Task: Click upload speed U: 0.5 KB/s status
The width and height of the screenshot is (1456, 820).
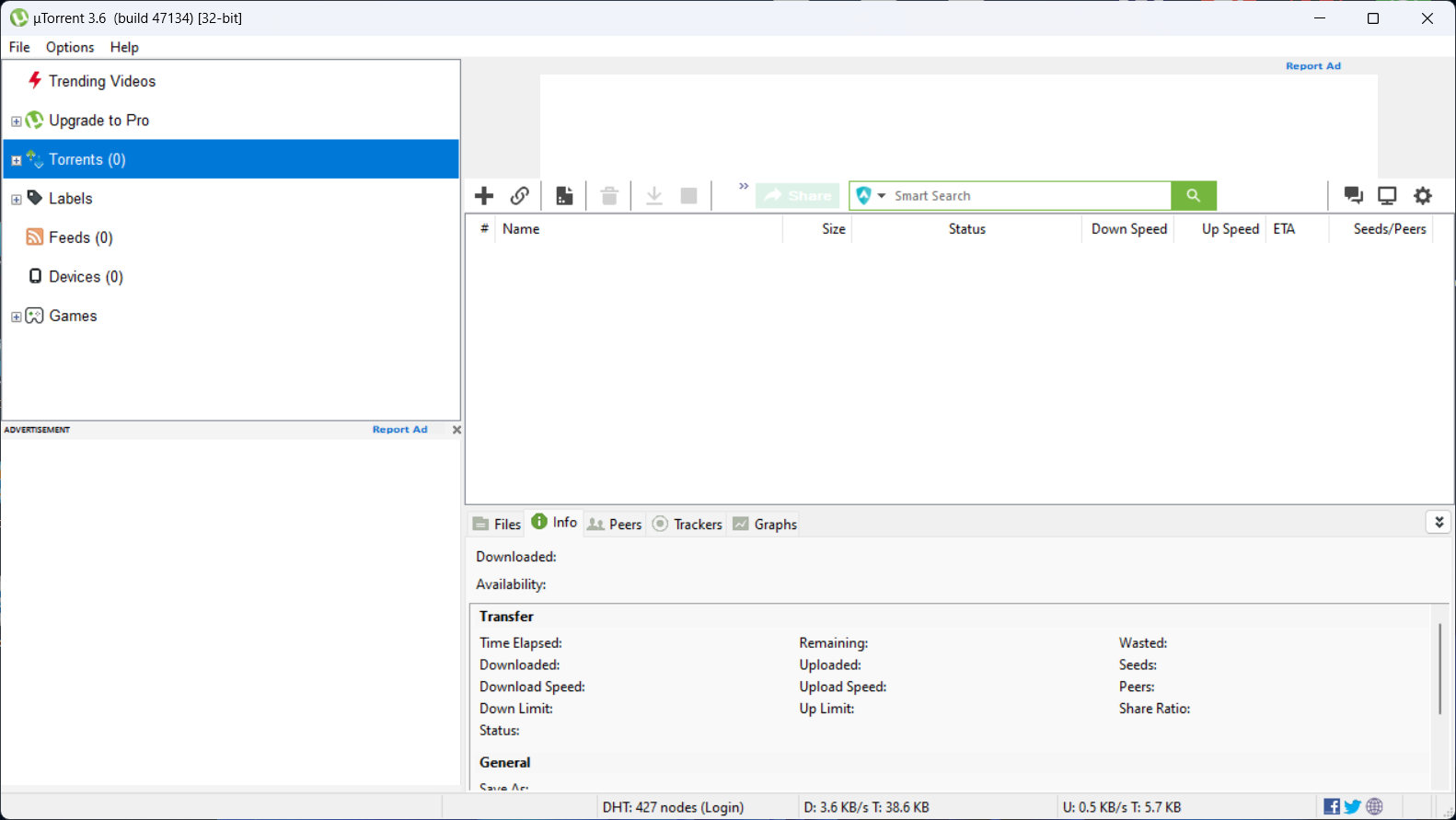Action: (x=1122, y=807)
